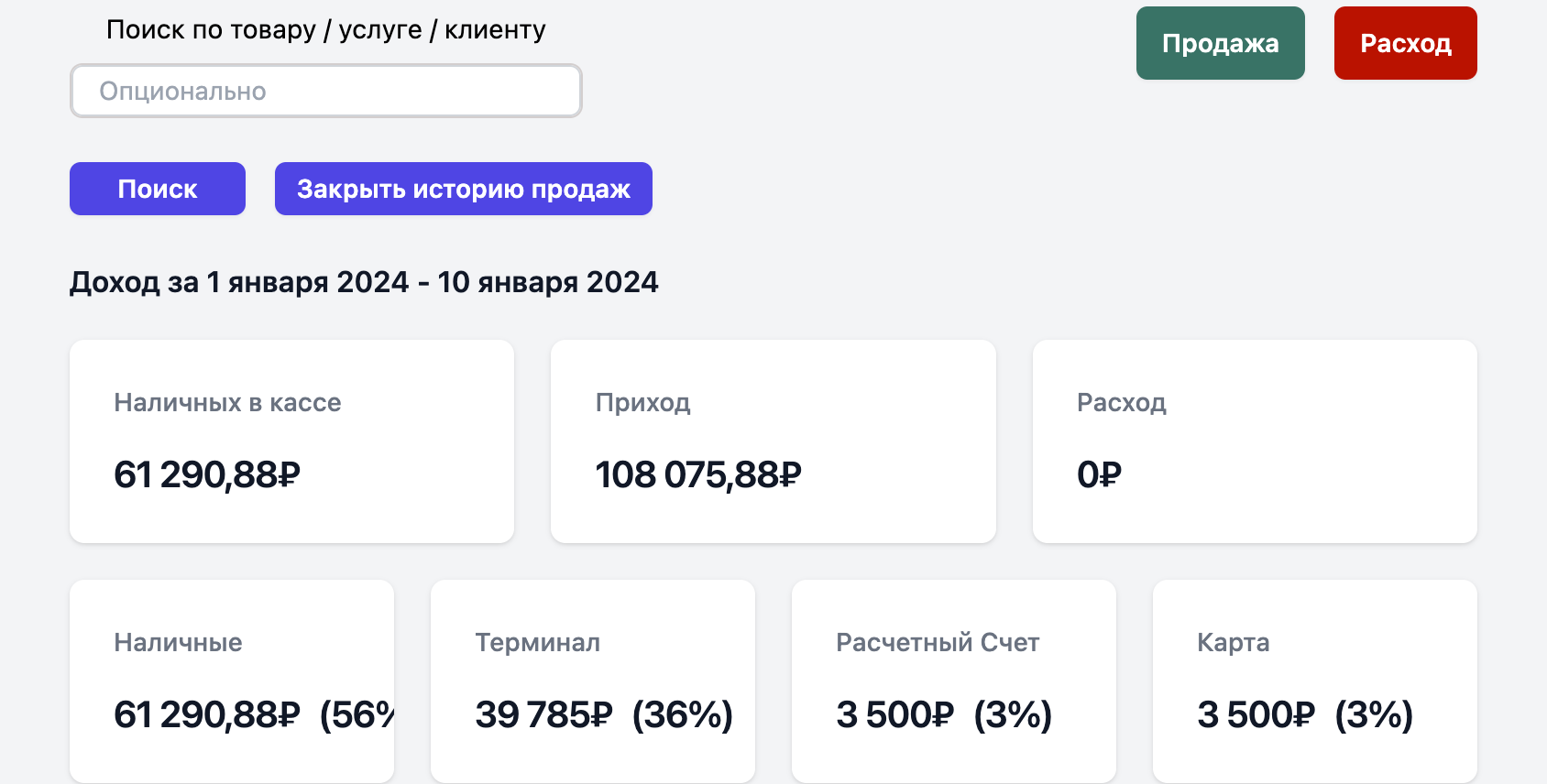Select the Карта payment card title
1547x784 pixels.
[x=1233, y=643]
